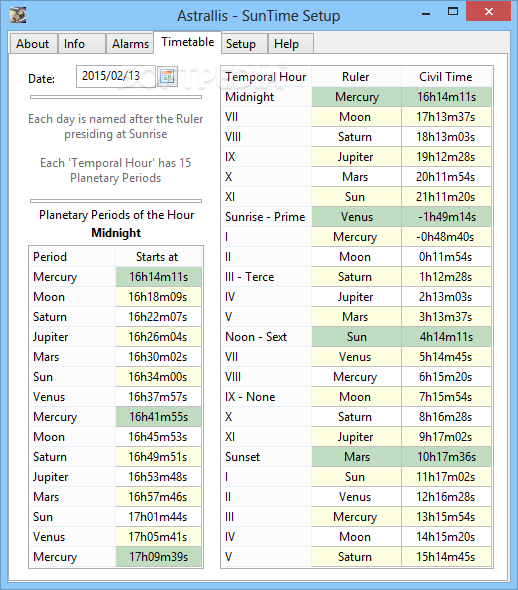Screen dimensions: 518x590
Task: Open the Setup tab
Action: [245, 44]
